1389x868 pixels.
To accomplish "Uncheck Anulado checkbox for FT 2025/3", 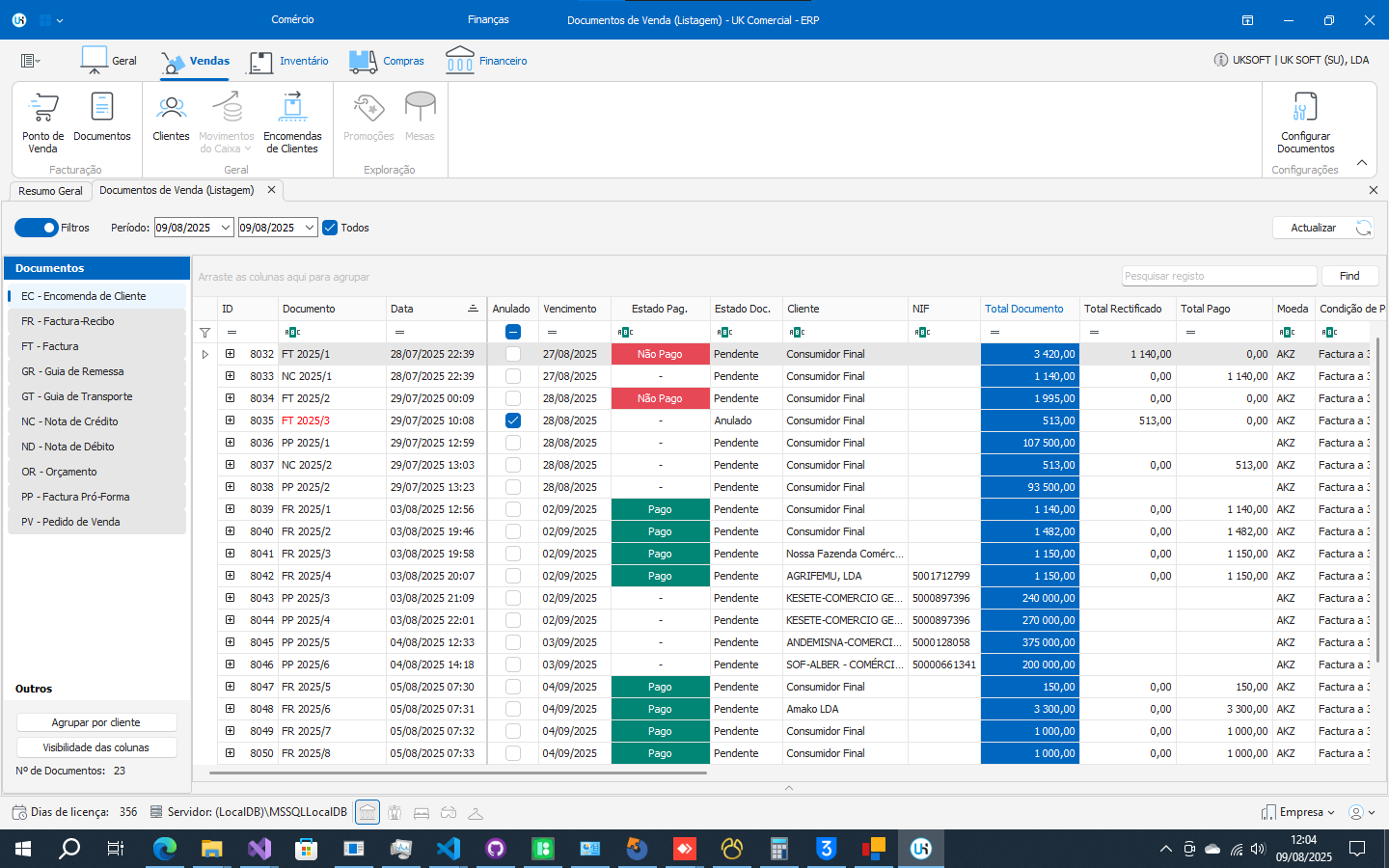I will point(513,420).
